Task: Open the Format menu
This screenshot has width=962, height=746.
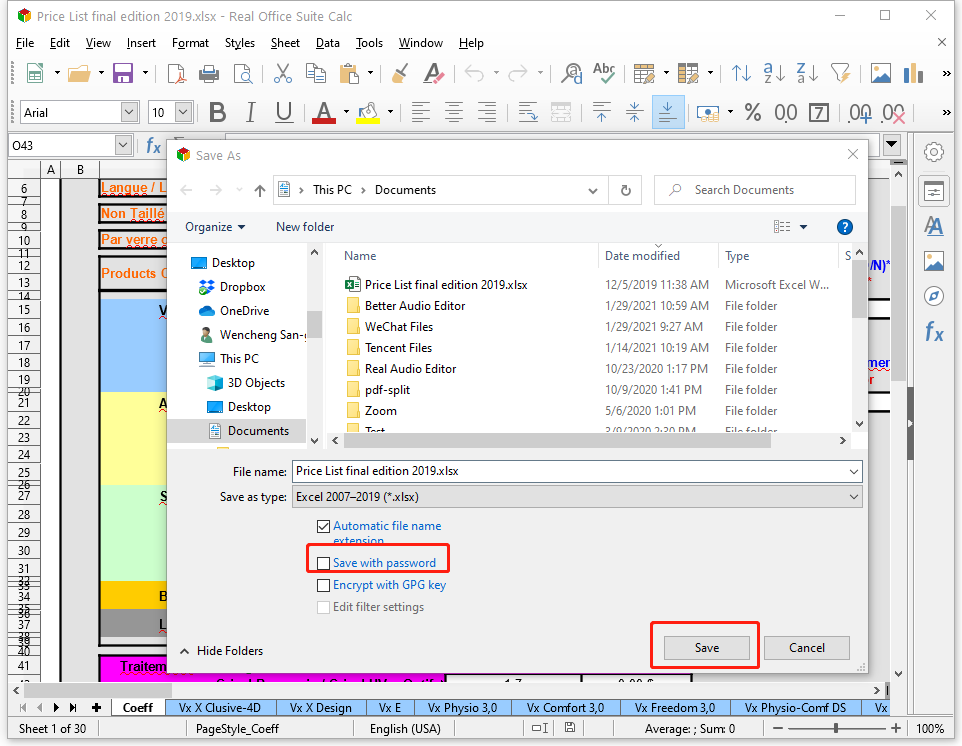Action: (x=190, y=43)
